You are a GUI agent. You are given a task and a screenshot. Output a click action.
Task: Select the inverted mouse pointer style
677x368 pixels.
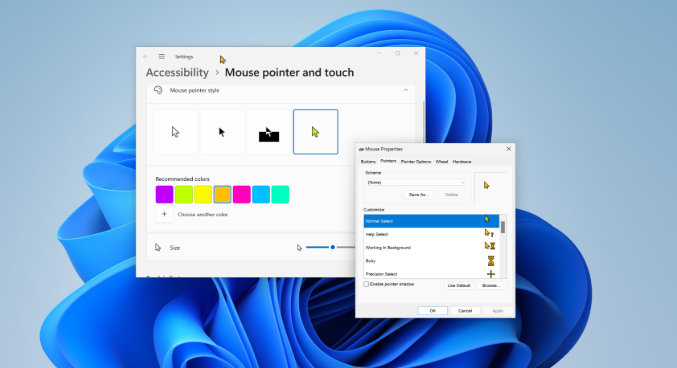point(269,132)
